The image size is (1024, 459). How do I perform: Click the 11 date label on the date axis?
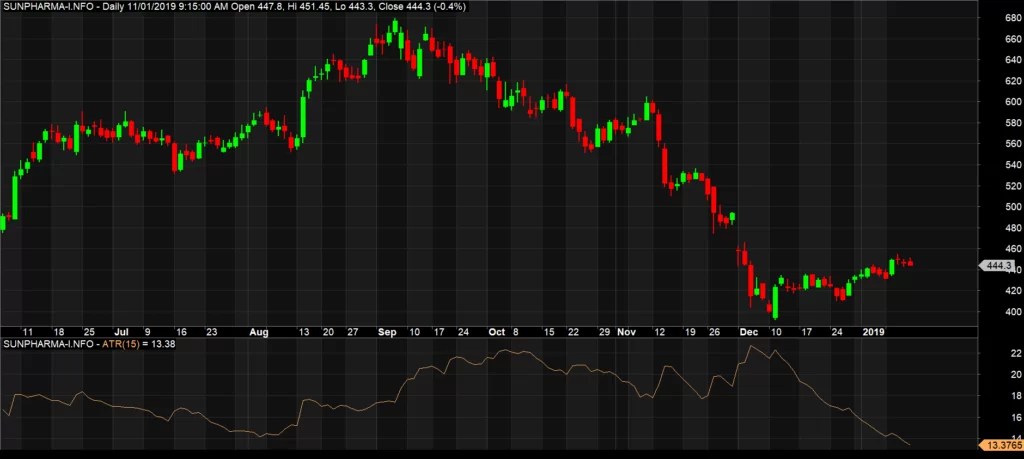30,332
